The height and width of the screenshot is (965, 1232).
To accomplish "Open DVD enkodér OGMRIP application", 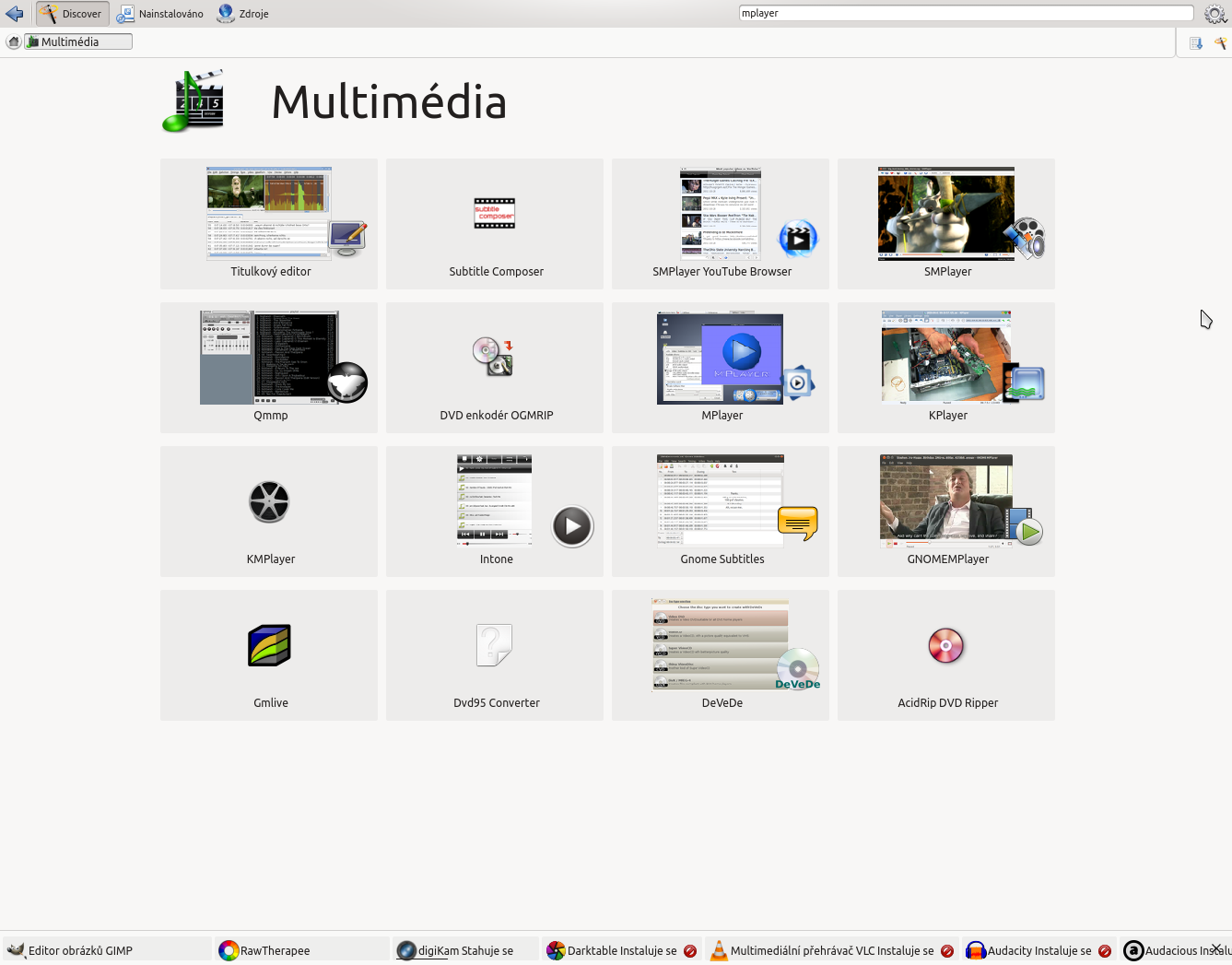I will (495, 368).
